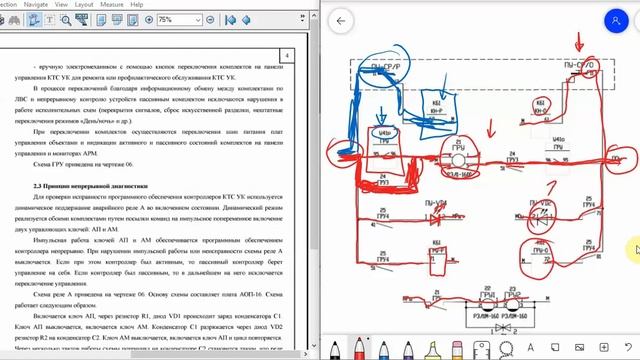Image resolution: width=640 pixels, height=360 pixels.
Task: Choose the fit page view icon
Action: click(x=133, y=20)
